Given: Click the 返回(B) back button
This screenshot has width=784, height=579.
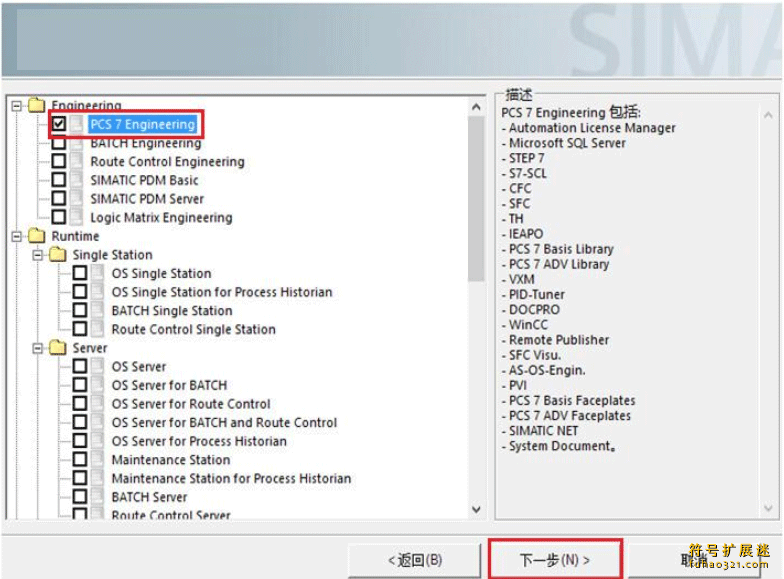Looking at the screenshot, I should pos(415,560).
